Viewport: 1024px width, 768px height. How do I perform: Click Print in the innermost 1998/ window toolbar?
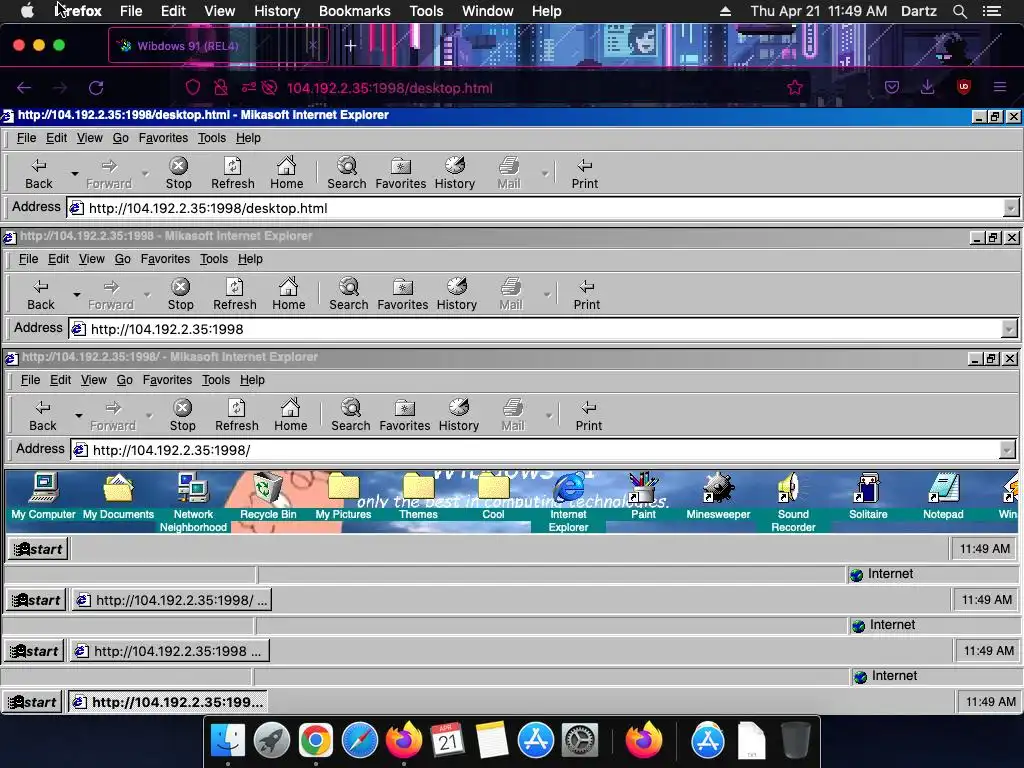click(588, 415)
